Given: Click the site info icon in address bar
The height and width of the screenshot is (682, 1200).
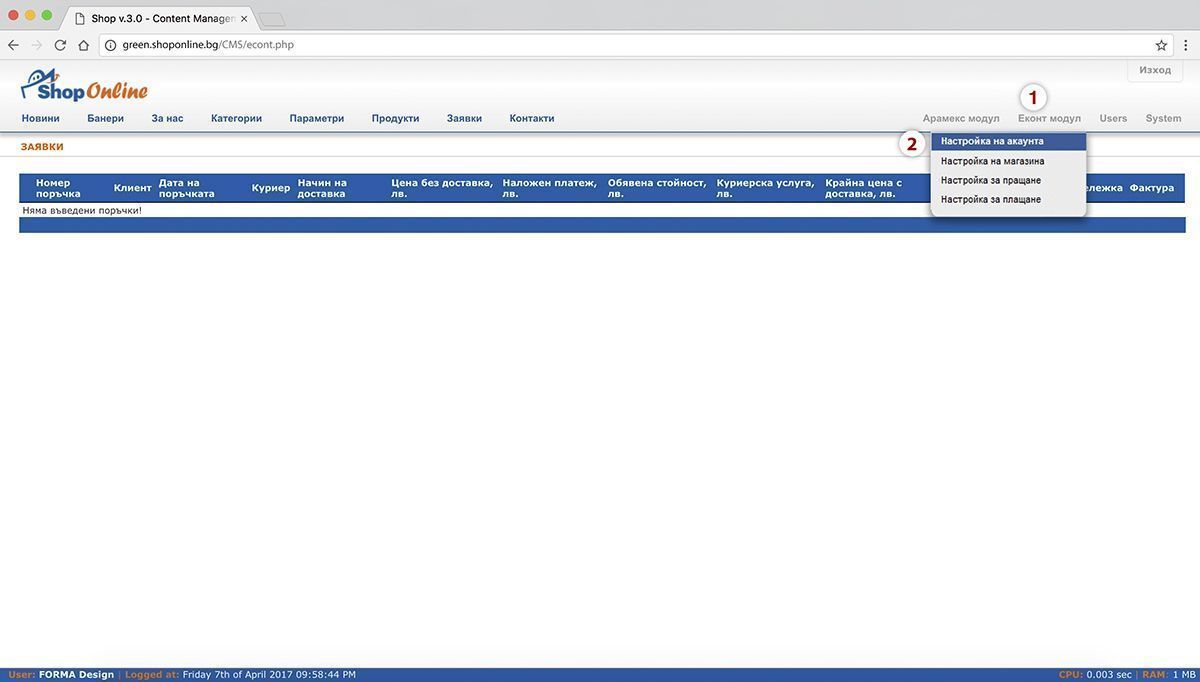Looking at the screenshot, I should (111, 45).
